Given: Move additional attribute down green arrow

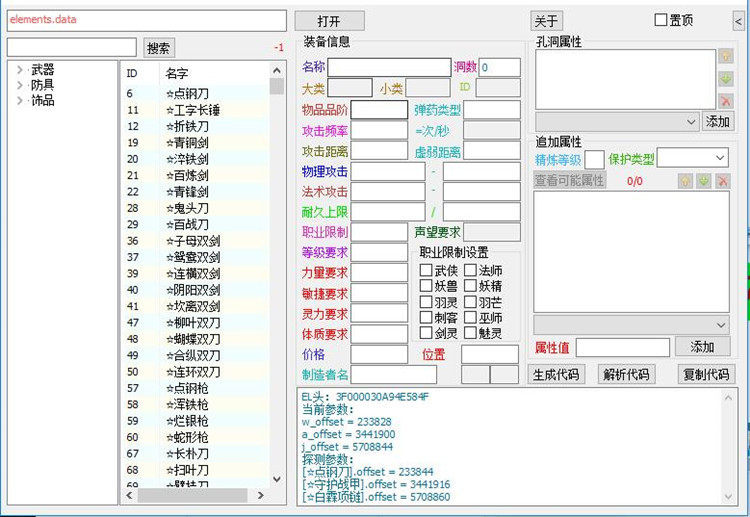Looking at the screenshot, I should (x=704, y=181).
